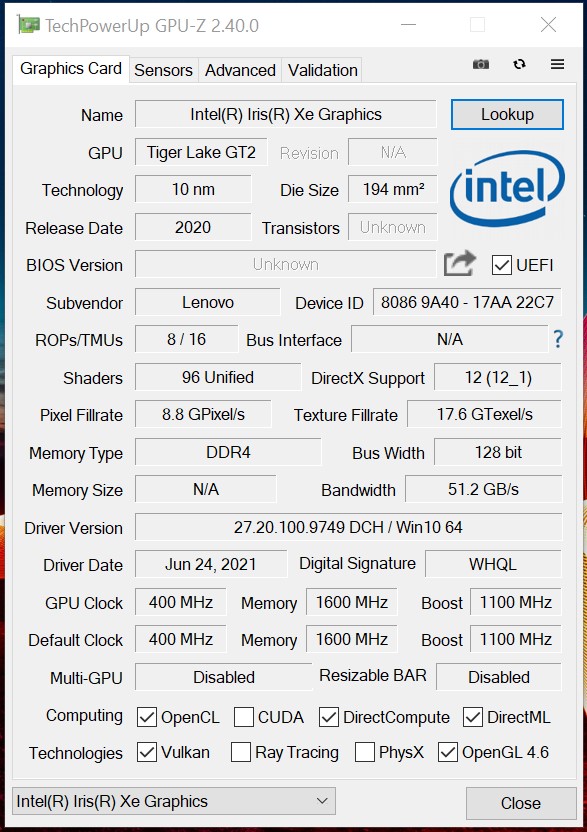This screenshot has height=832, width=587.
Task: Click the Close button at the bottom
Action: pos(521,803)
